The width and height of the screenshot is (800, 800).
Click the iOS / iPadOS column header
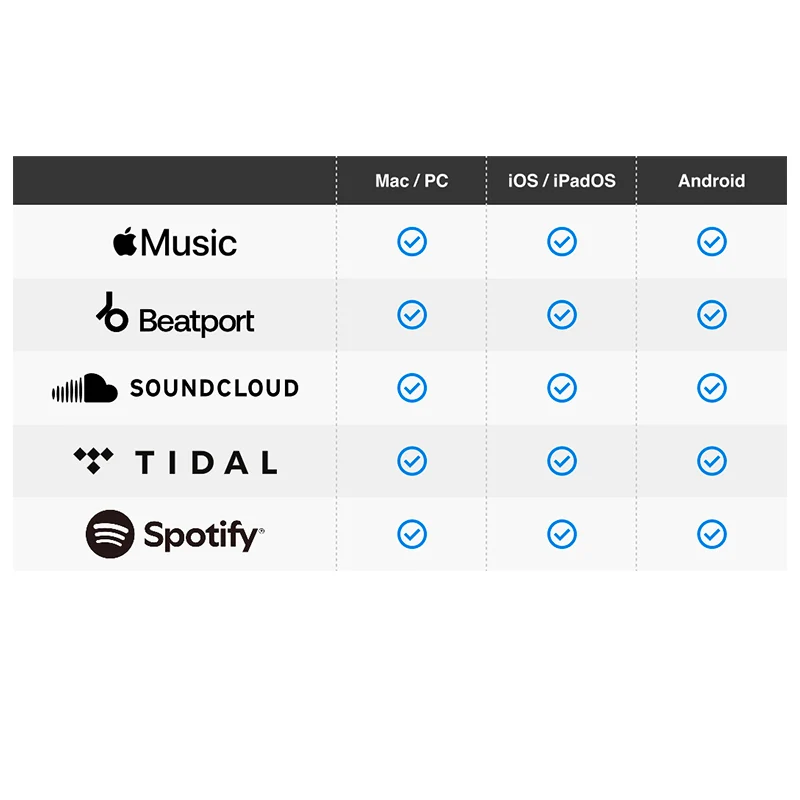tap(562, 181)
